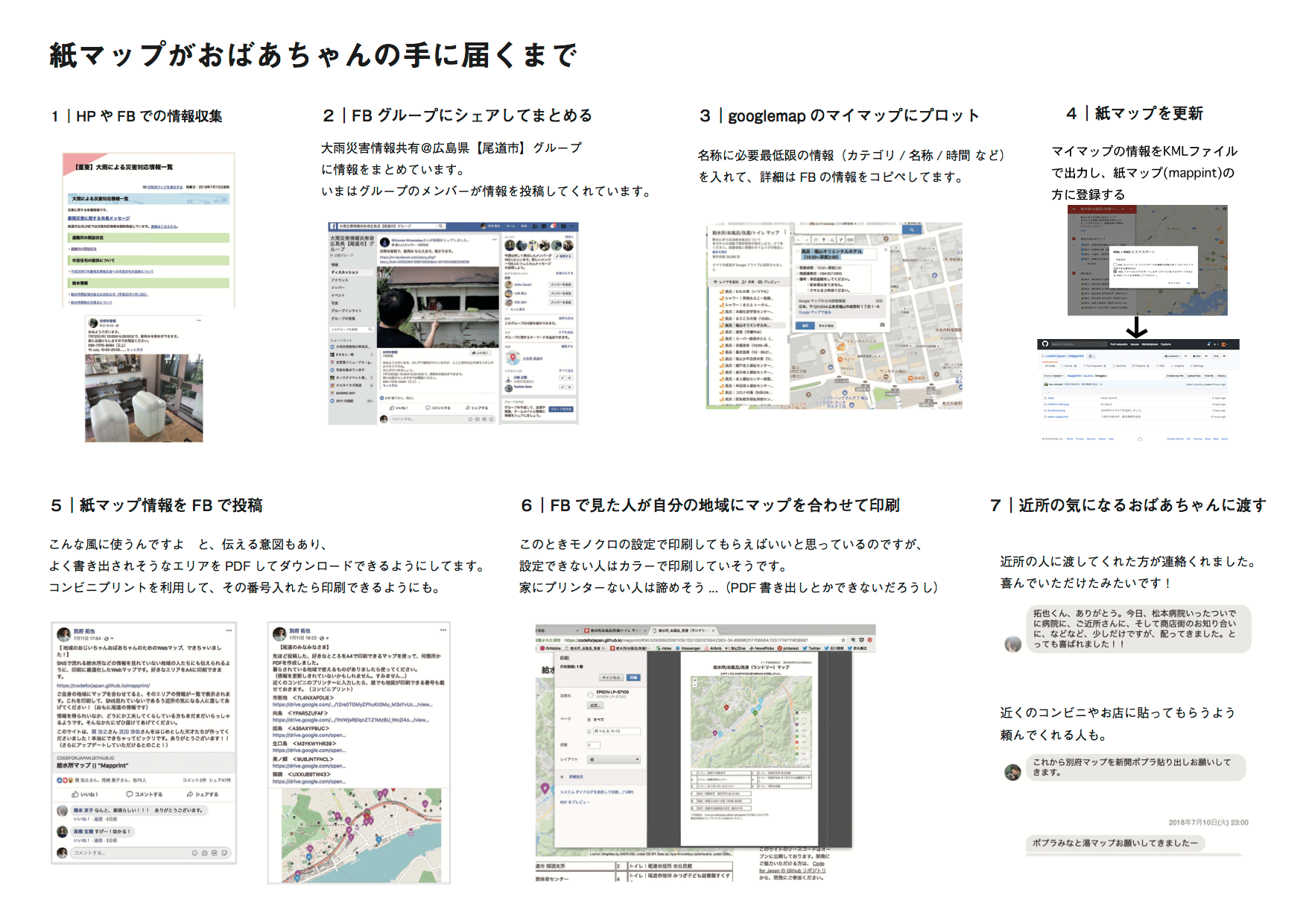Click グループを作成 button on the Facebook group page

pyautogui.click(x=561, y=409)
